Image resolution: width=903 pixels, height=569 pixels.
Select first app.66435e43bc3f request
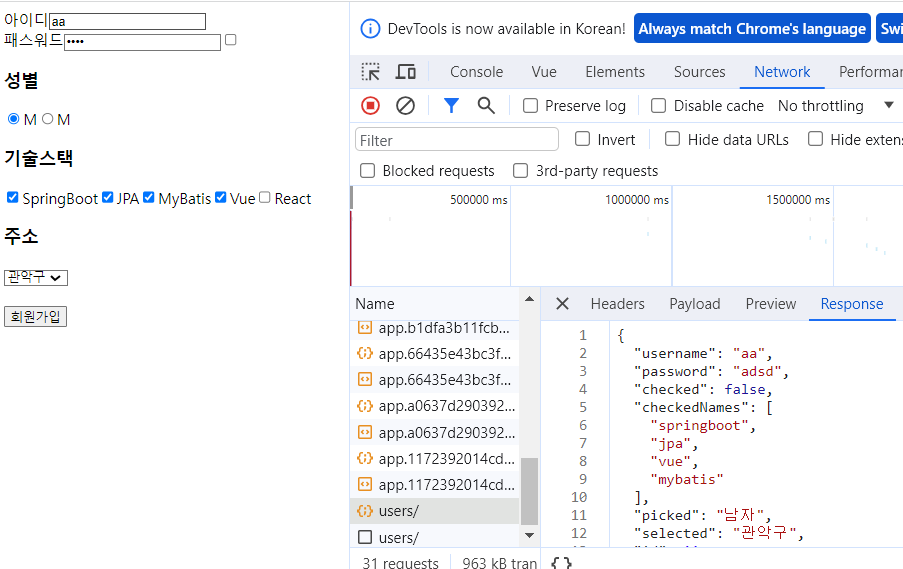[434, 354]
